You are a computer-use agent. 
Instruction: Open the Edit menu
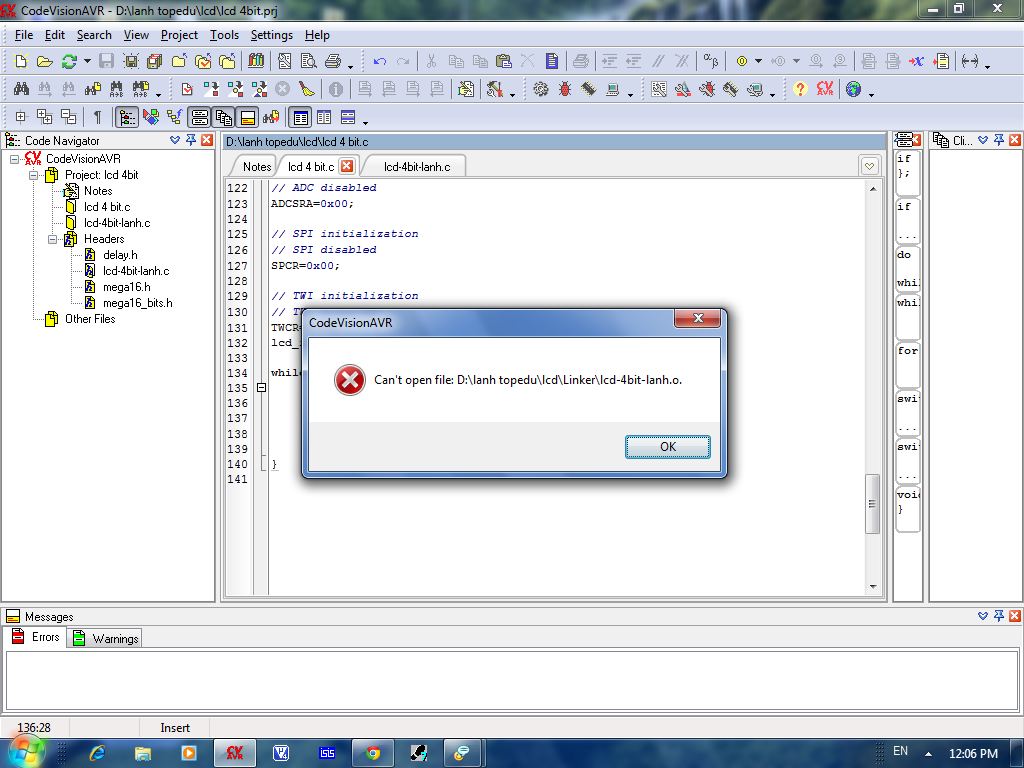[55, 35]
